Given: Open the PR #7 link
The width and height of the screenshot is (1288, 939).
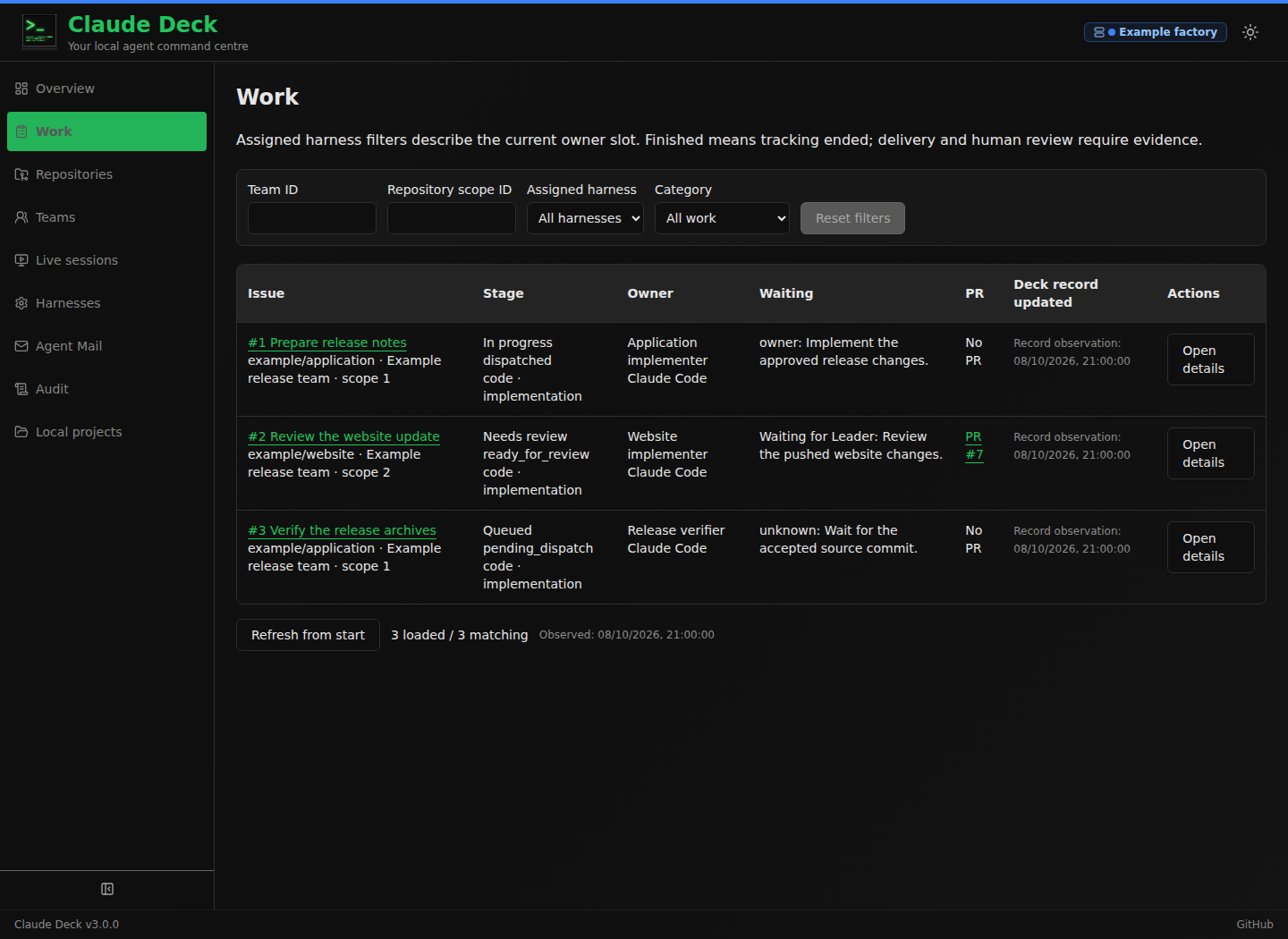Looking at the screenshot, I should 974,445.
